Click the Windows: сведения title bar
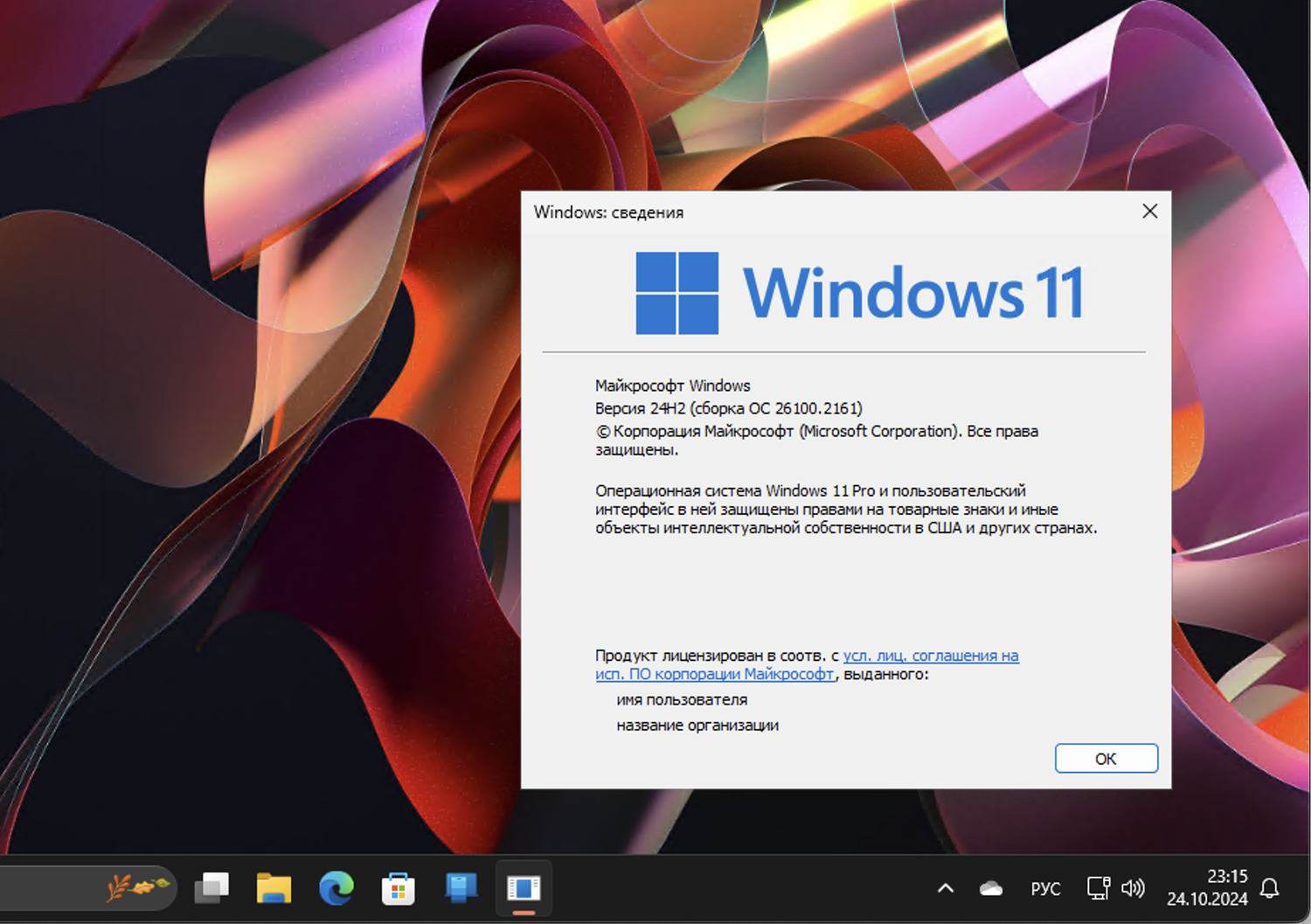1311x924 pixels. [x=787, y=212]
